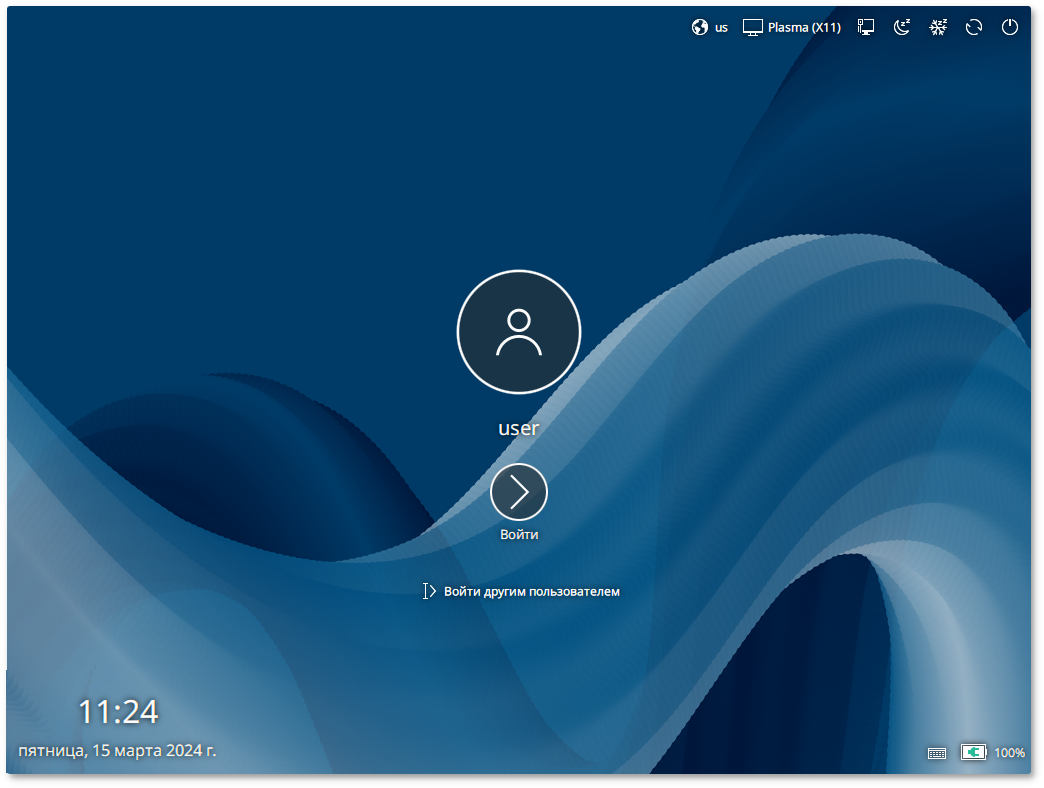Open the "us" keyboard layout selector
1044x788 pixels.
[721, 28]
